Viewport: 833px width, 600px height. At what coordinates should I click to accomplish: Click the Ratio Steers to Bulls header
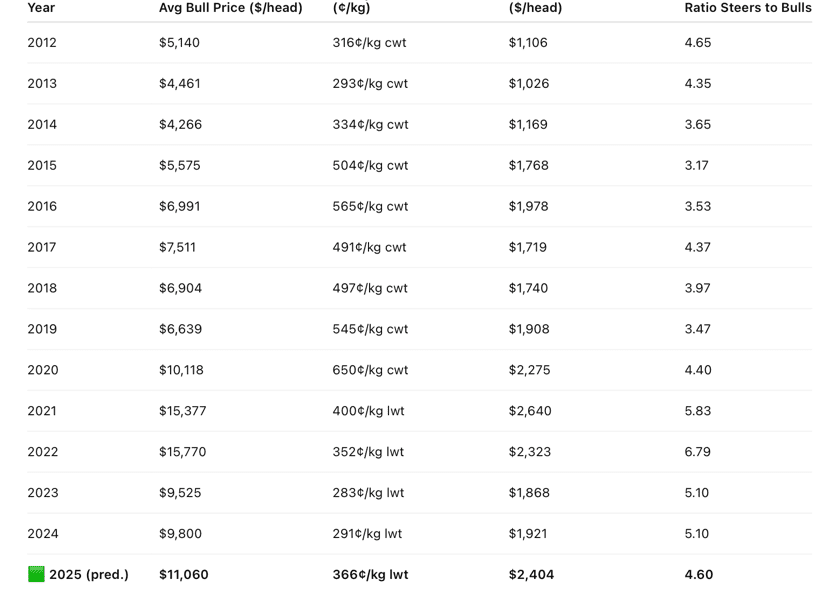(x=747, y=7)
